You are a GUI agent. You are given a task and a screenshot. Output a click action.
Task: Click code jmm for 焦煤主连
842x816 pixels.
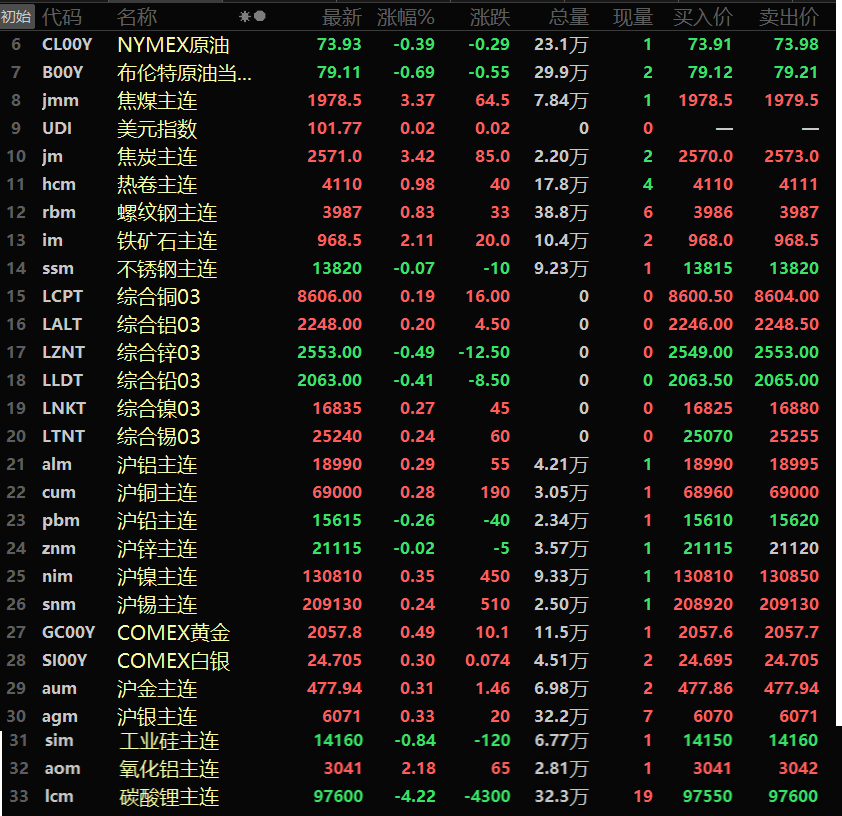pyautogui.click(x=60, y=101)
